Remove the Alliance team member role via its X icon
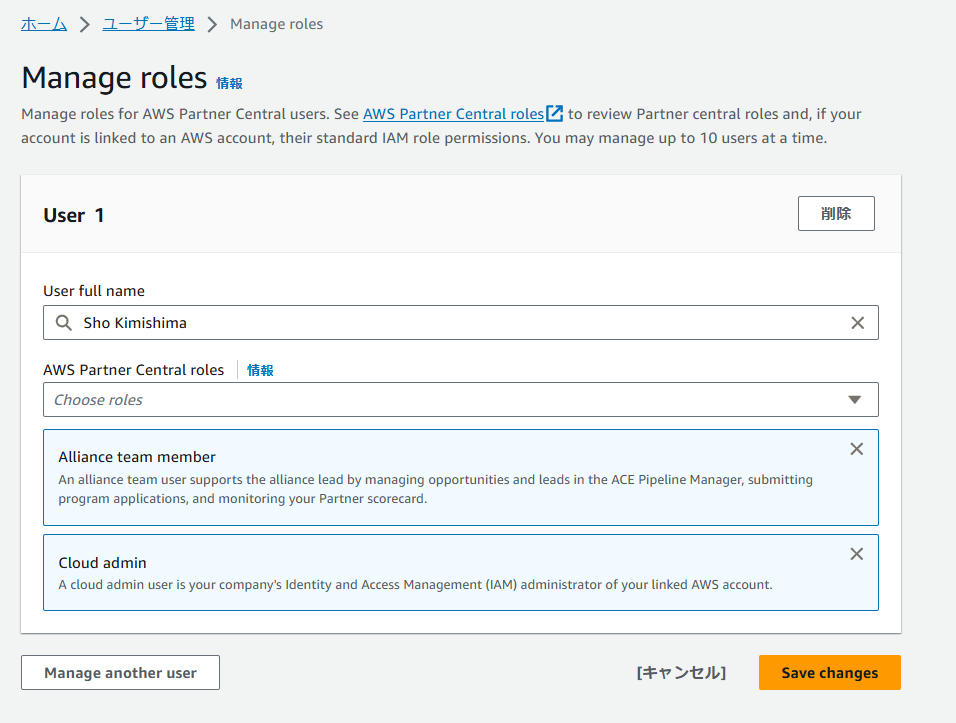This screenshot has width=956, height=723. [x=857, y=449]
